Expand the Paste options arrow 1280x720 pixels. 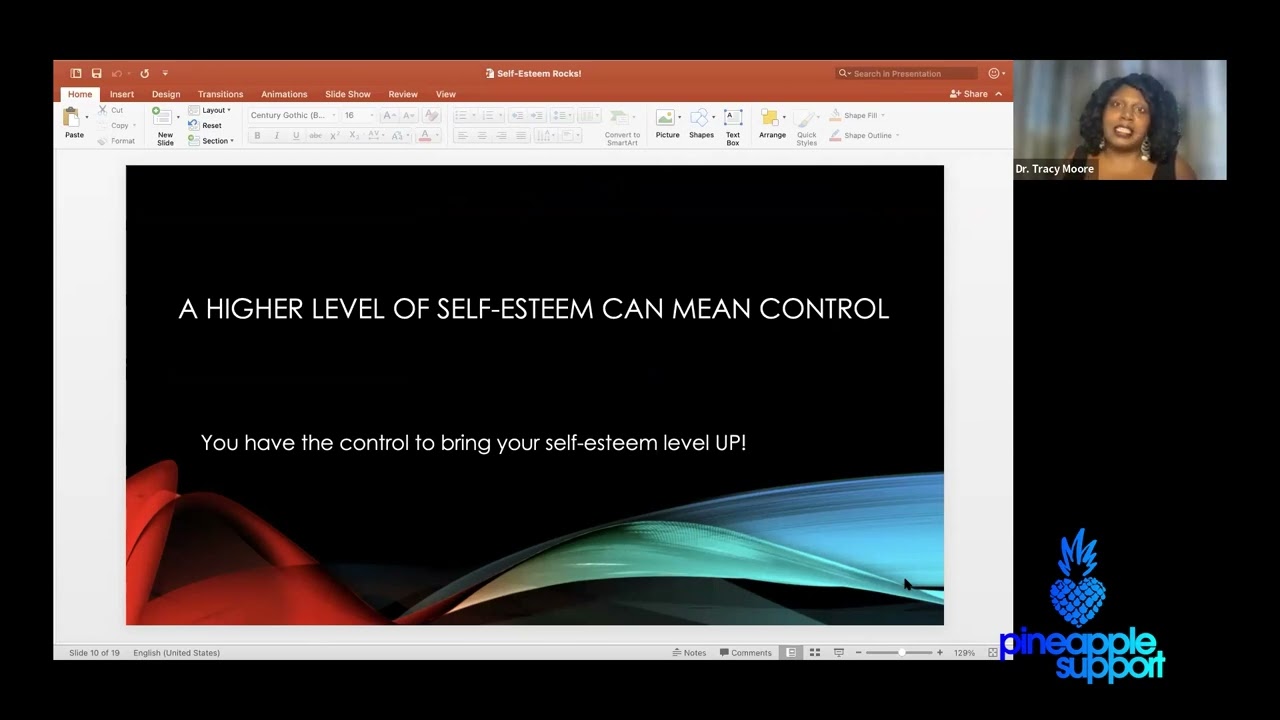(x=87, y=118)
